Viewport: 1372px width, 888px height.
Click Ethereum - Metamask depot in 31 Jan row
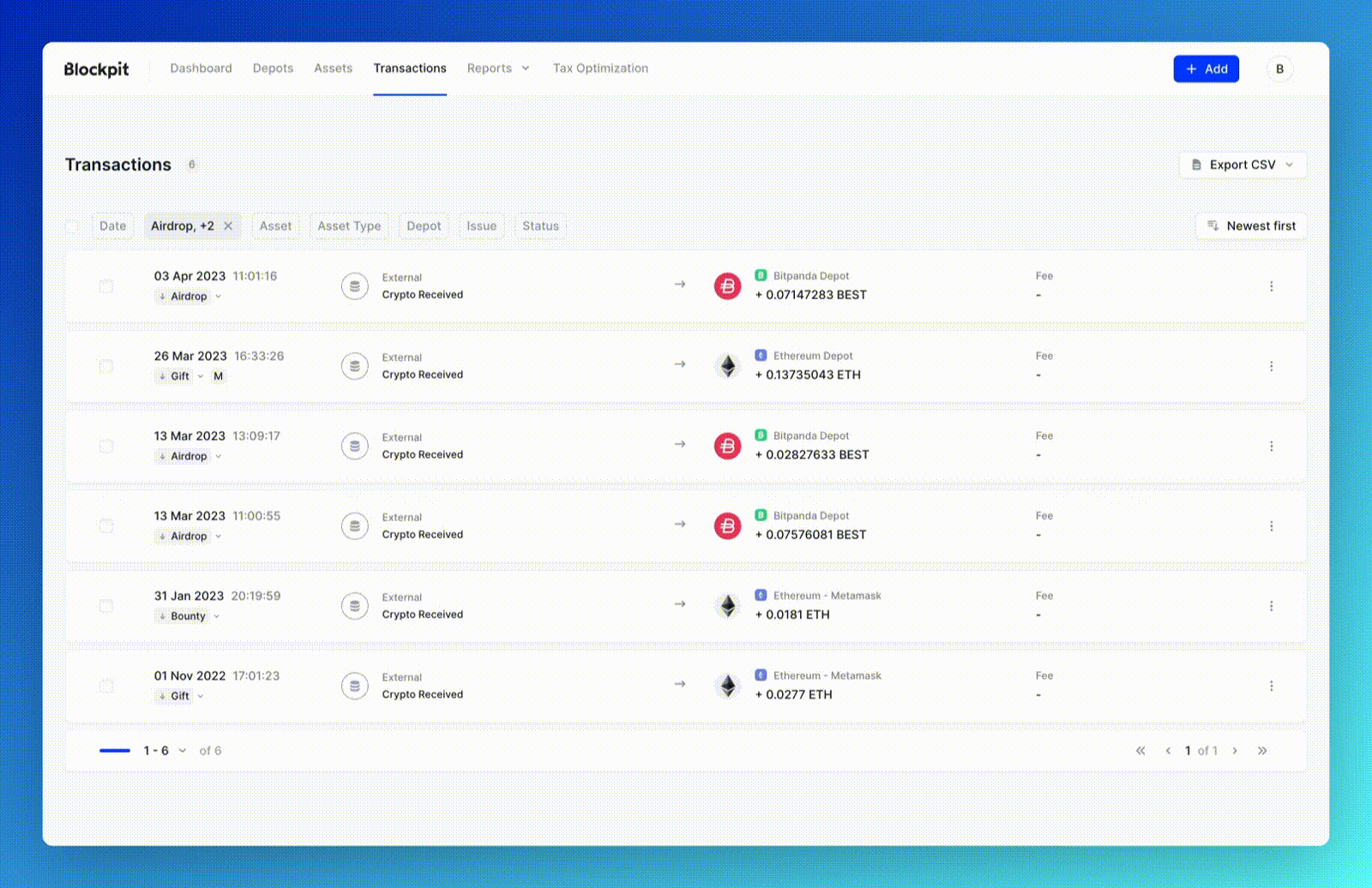(x=827, y=596)
